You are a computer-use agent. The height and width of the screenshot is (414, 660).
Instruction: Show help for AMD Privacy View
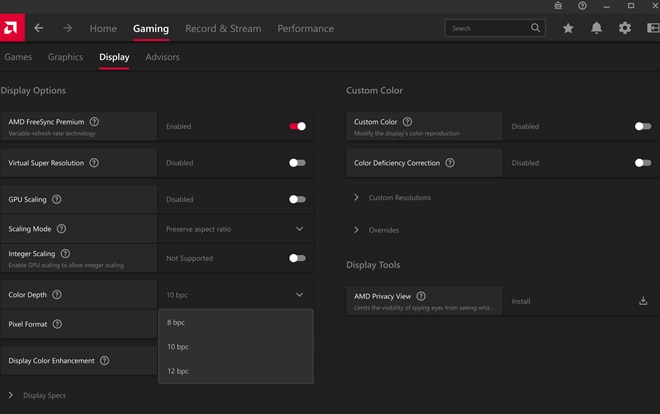(x=421, y=296)
